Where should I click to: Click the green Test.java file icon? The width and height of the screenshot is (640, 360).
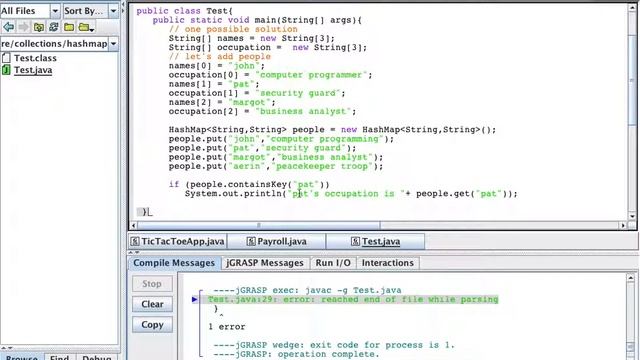pyautogui.click(x=6, y=70)
